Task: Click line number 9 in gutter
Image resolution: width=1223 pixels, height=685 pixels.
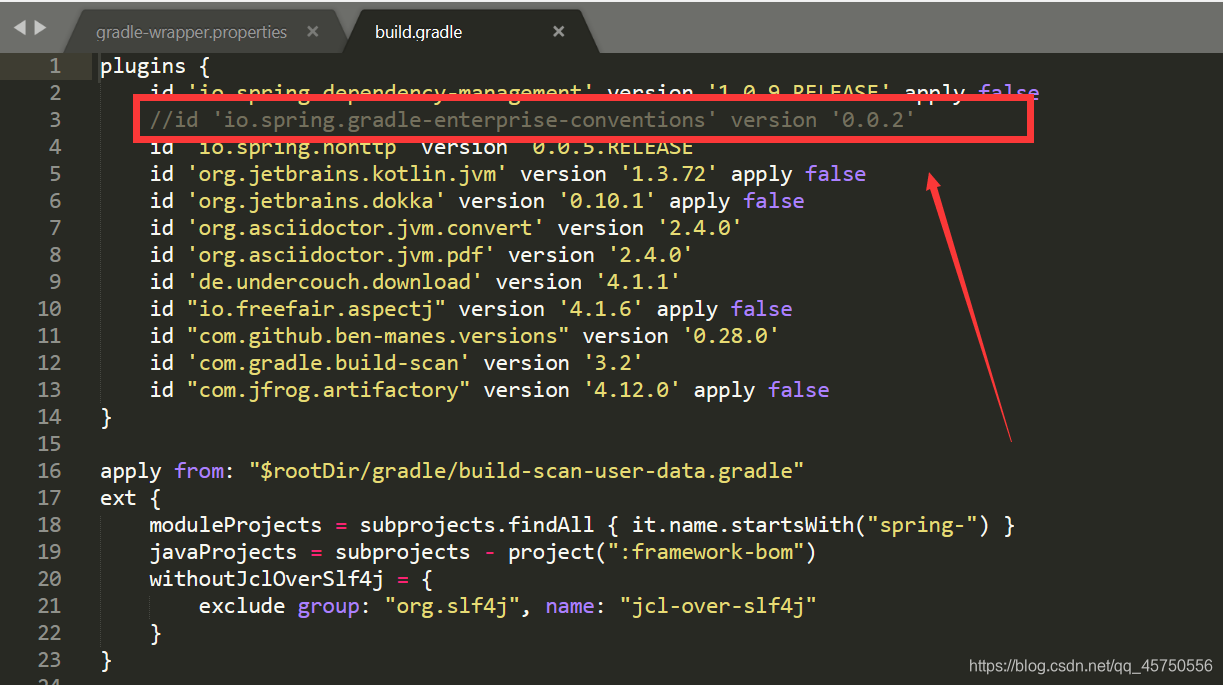Action: click(x=54, y=282)
